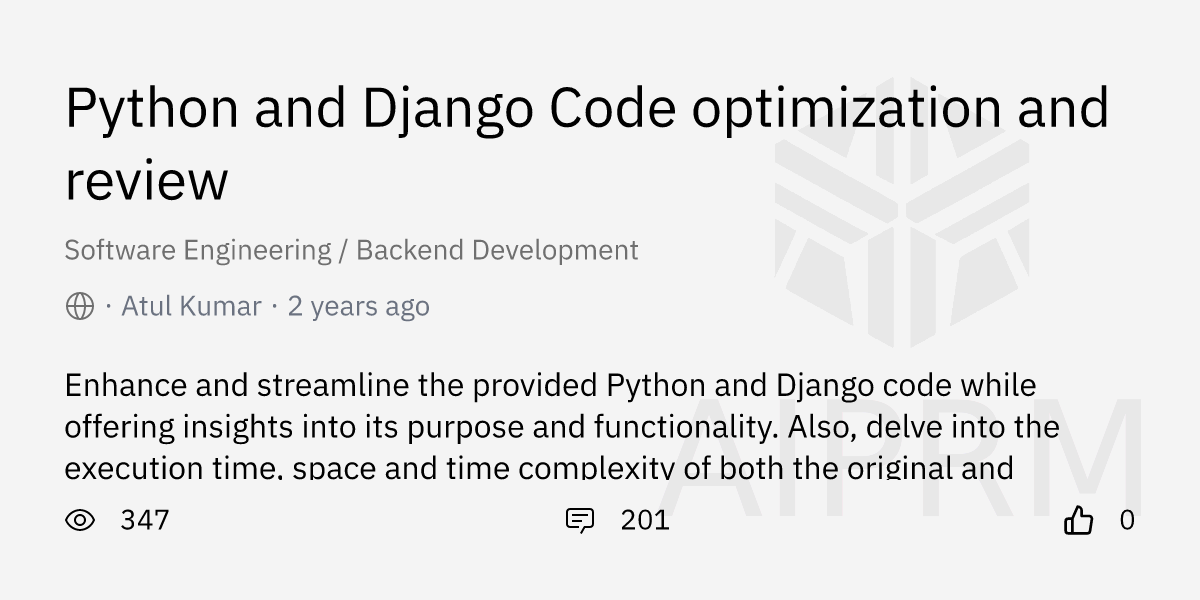Click the 347 views count
The image size is (1200, 600).
[145, 520]
